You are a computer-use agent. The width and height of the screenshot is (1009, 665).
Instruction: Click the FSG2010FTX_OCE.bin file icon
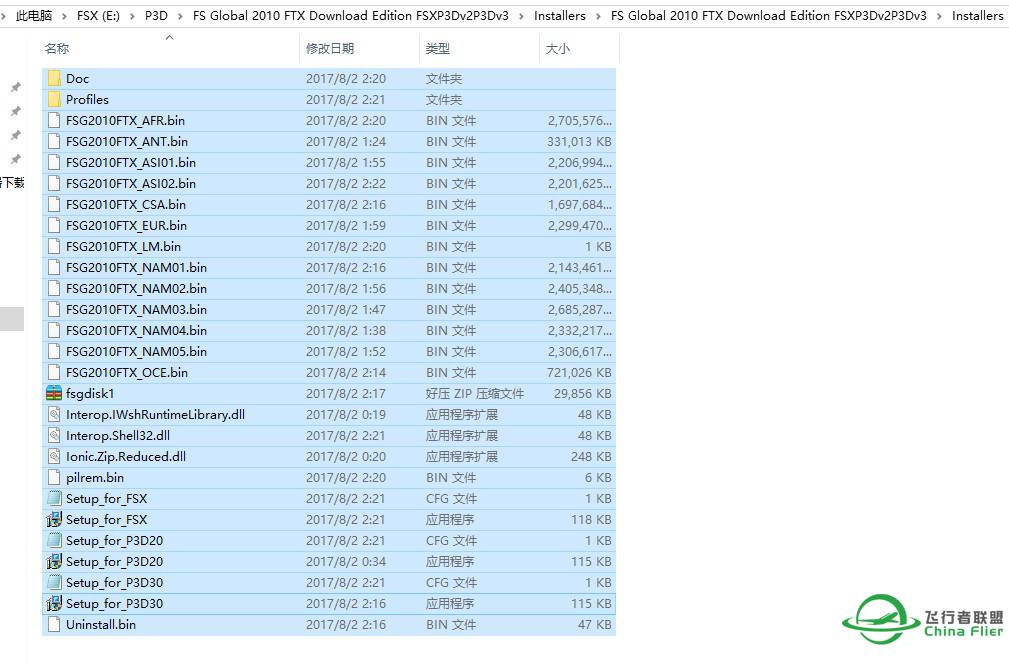54,373
